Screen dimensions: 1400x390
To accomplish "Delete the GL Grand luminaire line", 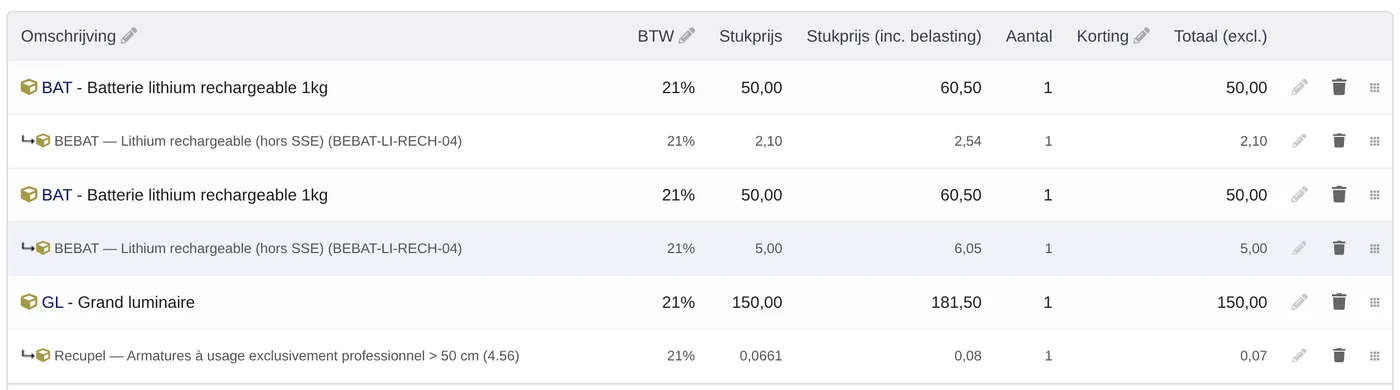I will click(x=1339, y=302).
